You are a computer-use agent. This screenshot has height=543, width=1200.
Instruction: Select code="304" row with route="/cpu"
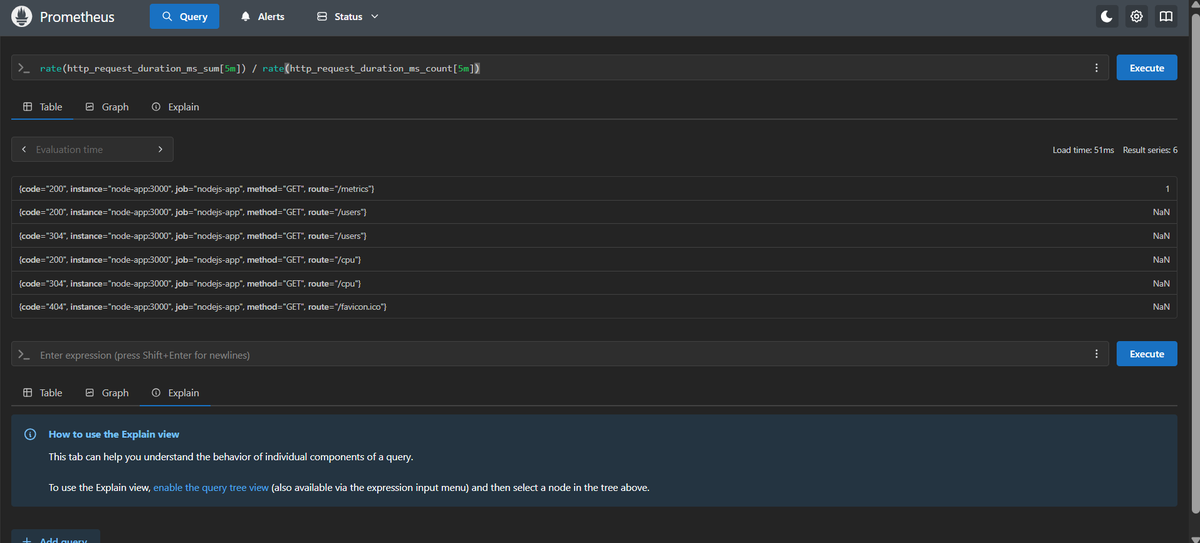coord(594,283)
